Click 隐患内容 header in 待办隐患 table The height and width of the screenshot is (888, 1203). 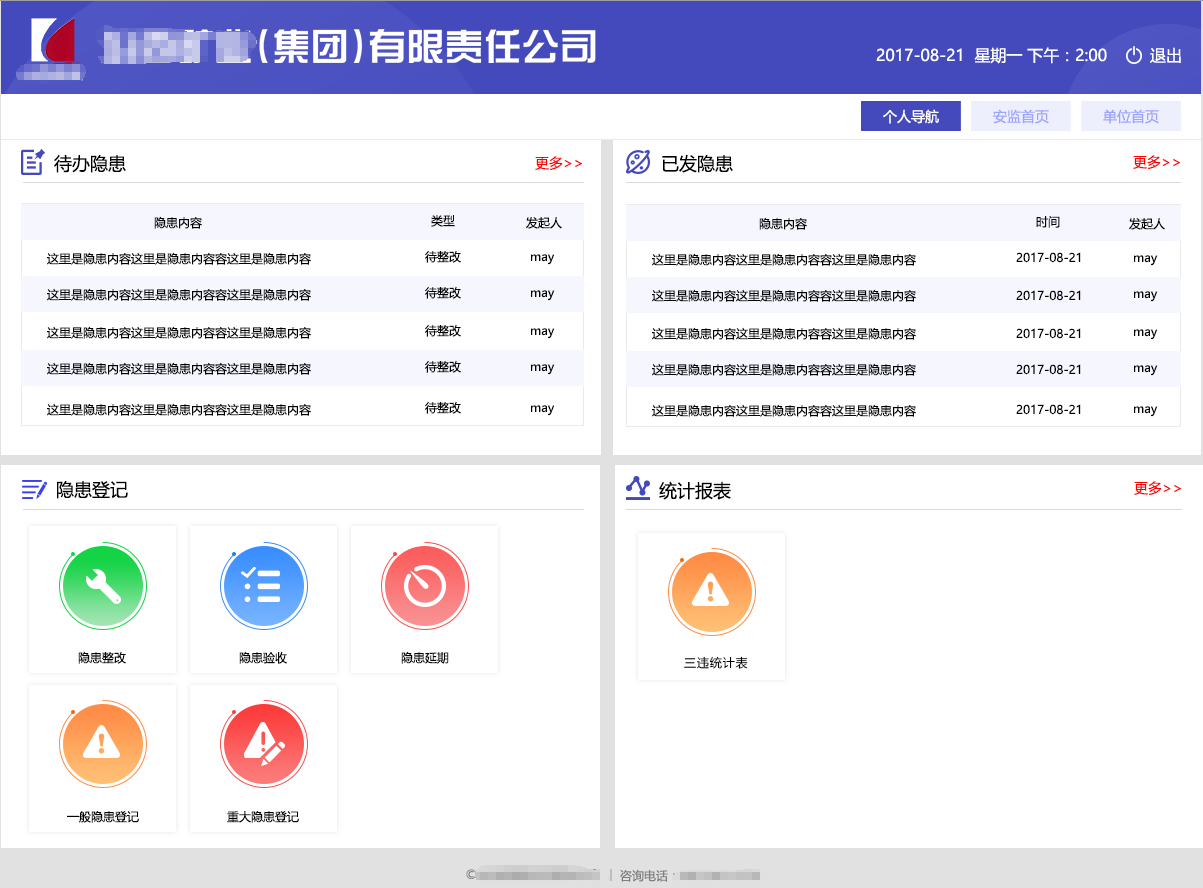178,223
